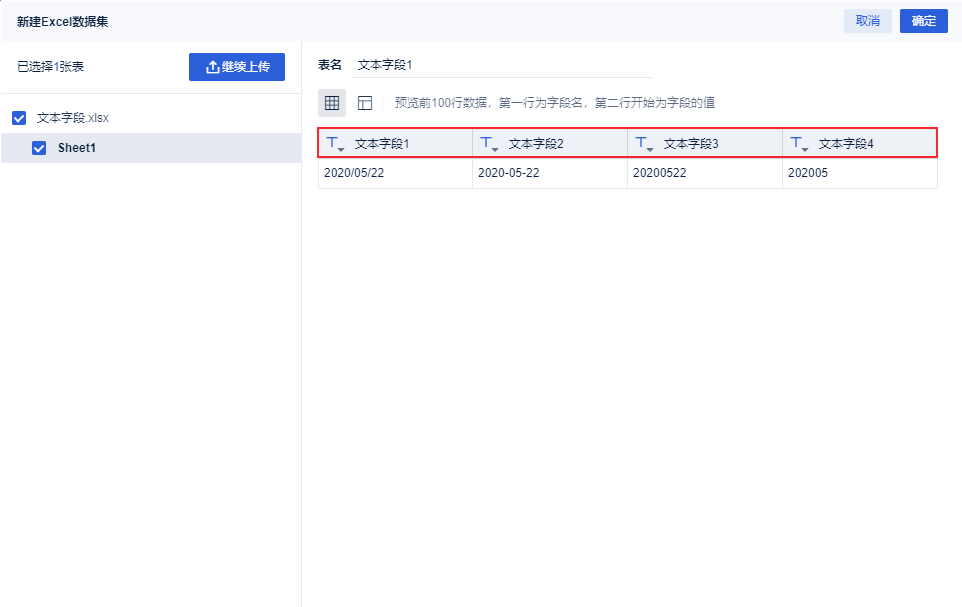Select cell with value 20200522
The height and width of the screenshot is (607, 962).
point(704,173)
